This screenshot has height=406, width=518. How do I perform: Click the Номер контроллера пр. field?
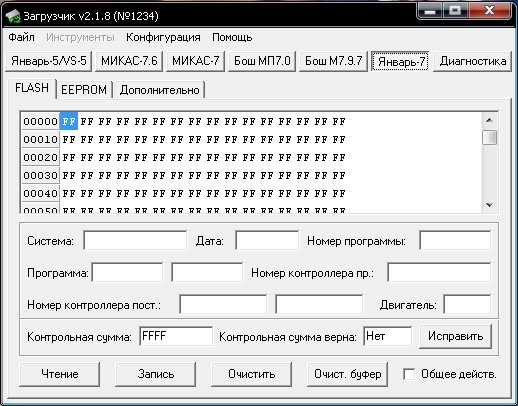click(439, 272)
